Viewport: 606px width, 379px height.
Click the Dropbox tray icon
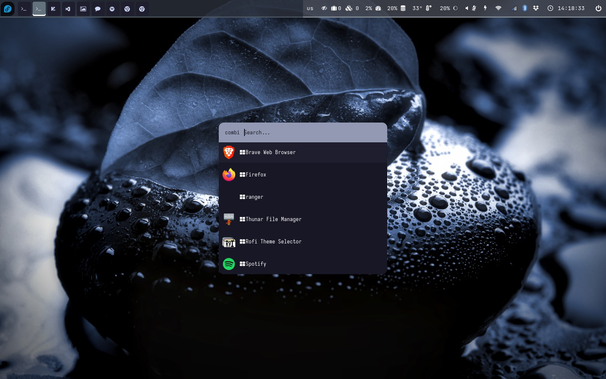[536, 8]
